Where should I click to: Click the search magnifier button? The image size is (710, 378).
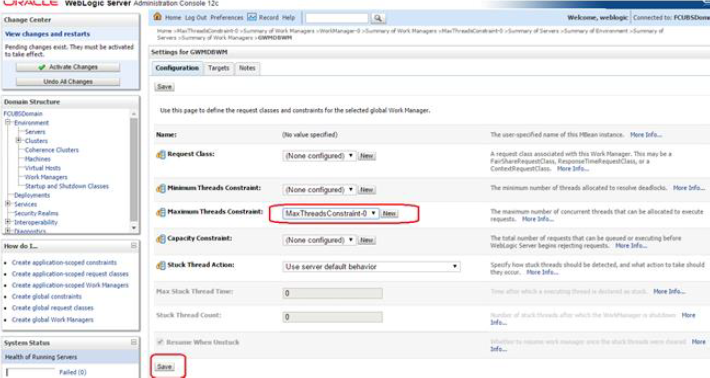[x=378, y=18]
